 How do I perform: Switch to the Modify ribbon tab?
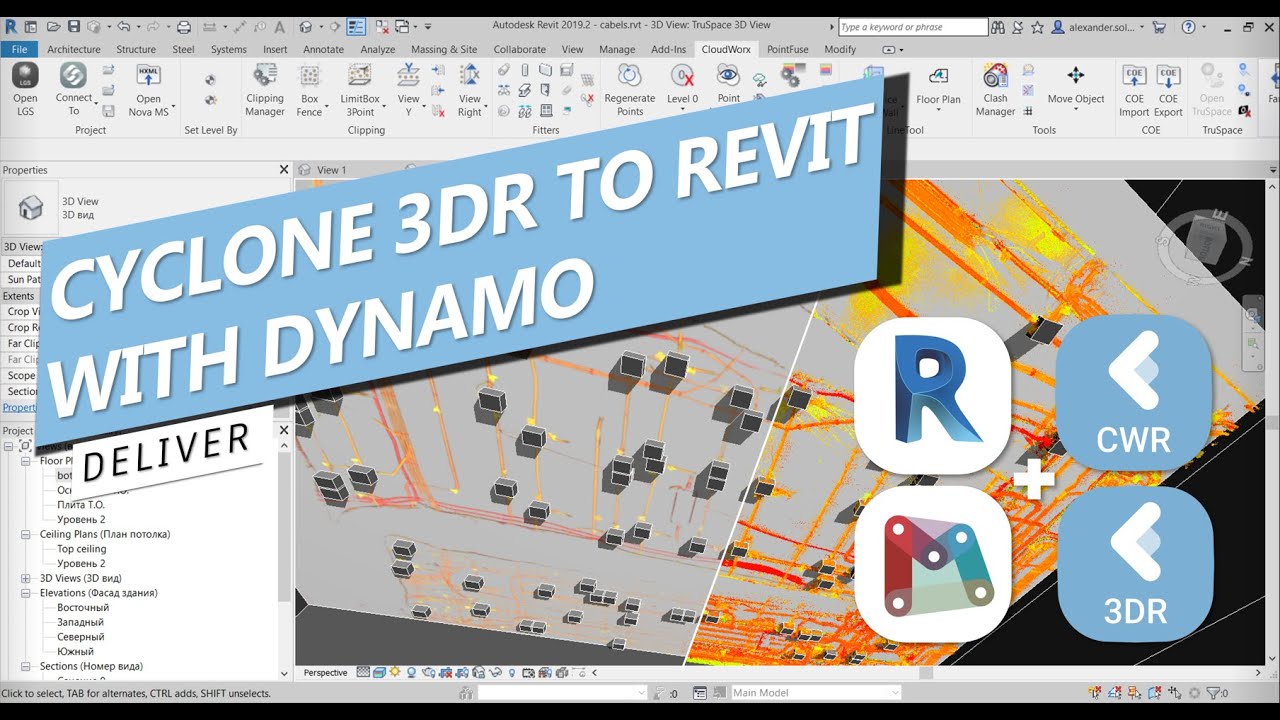point(840,49)
